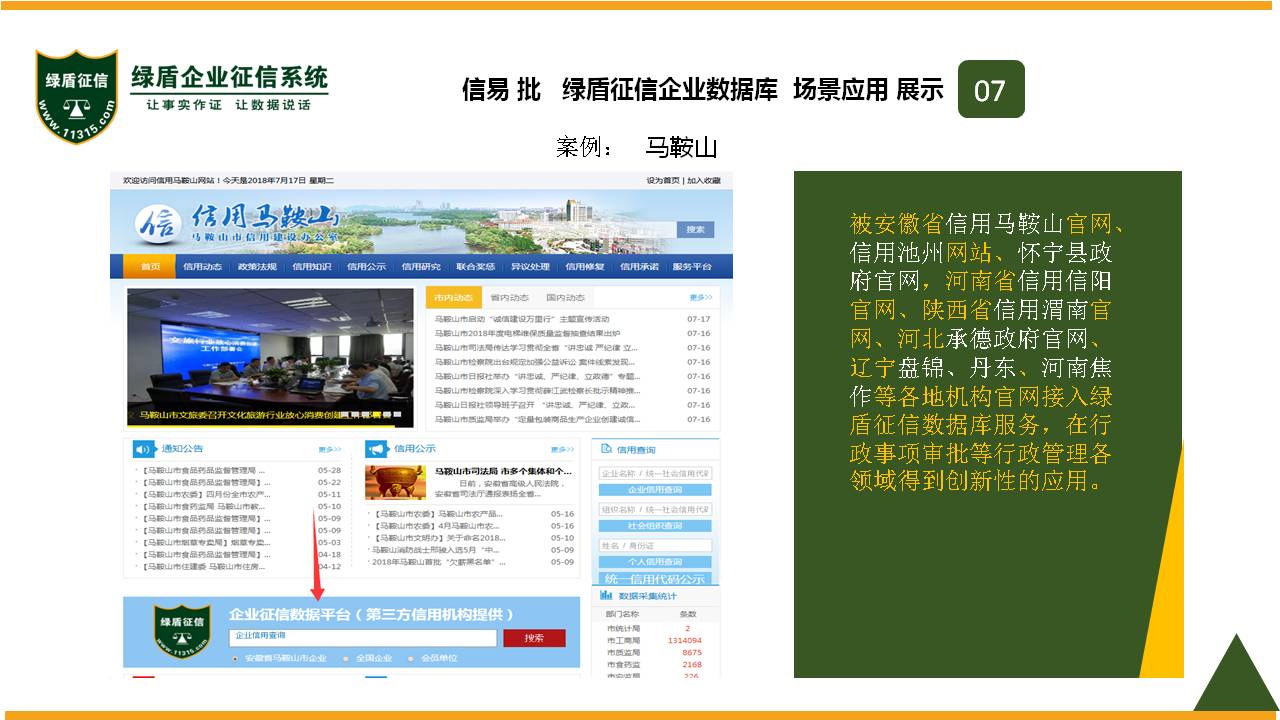The width and height of the screenshot is (1280, 720).
Task: Click the slide number badge 07
Action: point(990,90)
